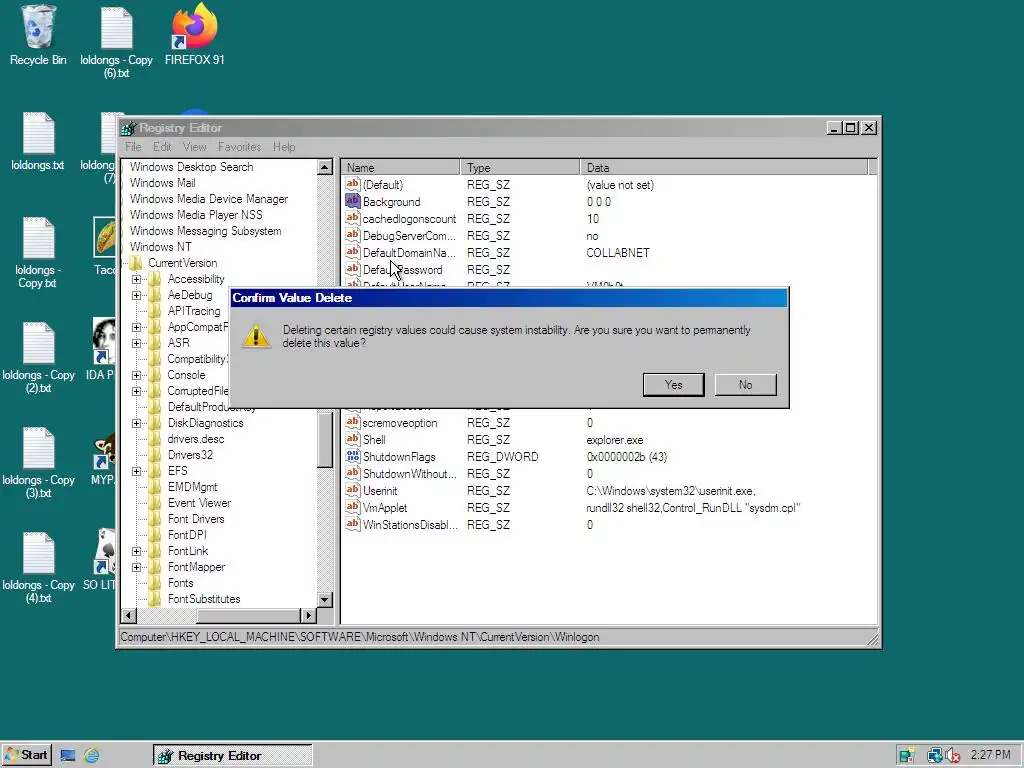The height and width of the screenshot is (768, 1024).
Task: Click the ShutdownWithout... value icon
Action: [x=353, y=473]
